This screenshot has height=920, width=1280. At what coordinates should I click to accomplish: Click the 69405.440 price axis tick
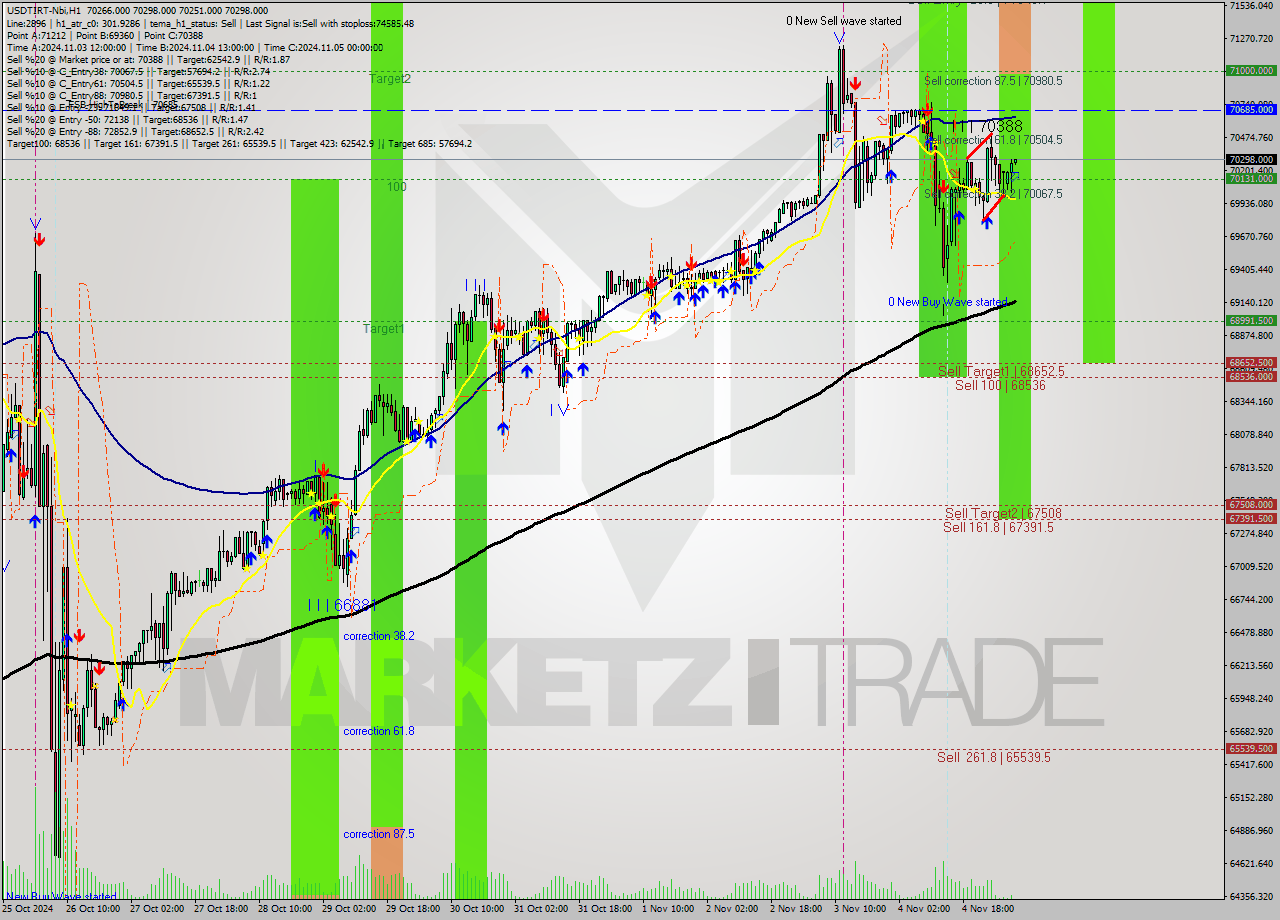[x=1251, y=269]
